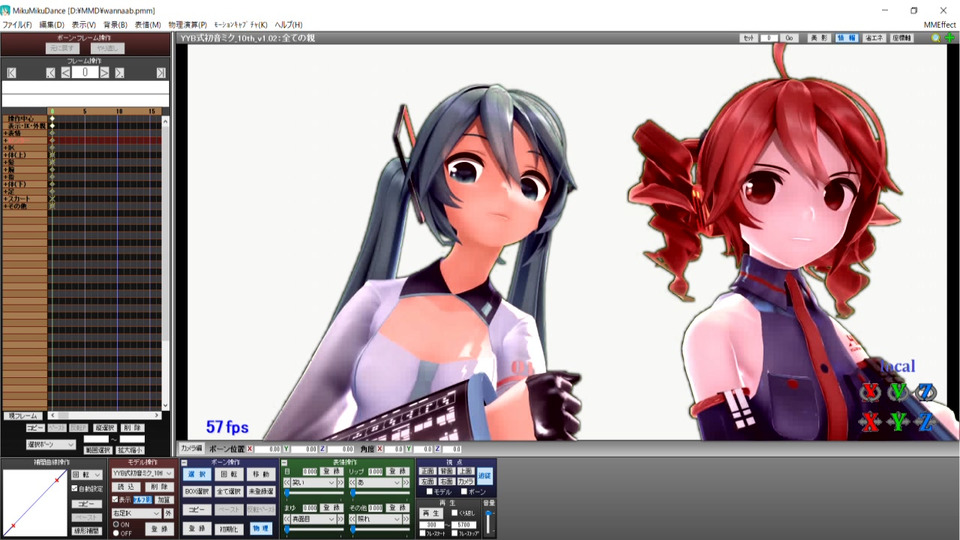
Task: Select the IK ON radio button
Action: coord(116,525)
